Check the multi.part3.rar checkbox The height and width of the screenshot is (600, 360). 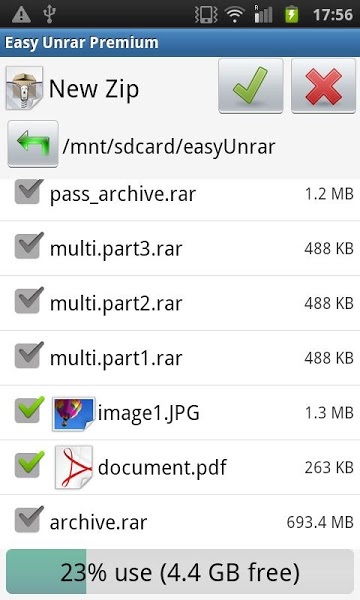29,246
